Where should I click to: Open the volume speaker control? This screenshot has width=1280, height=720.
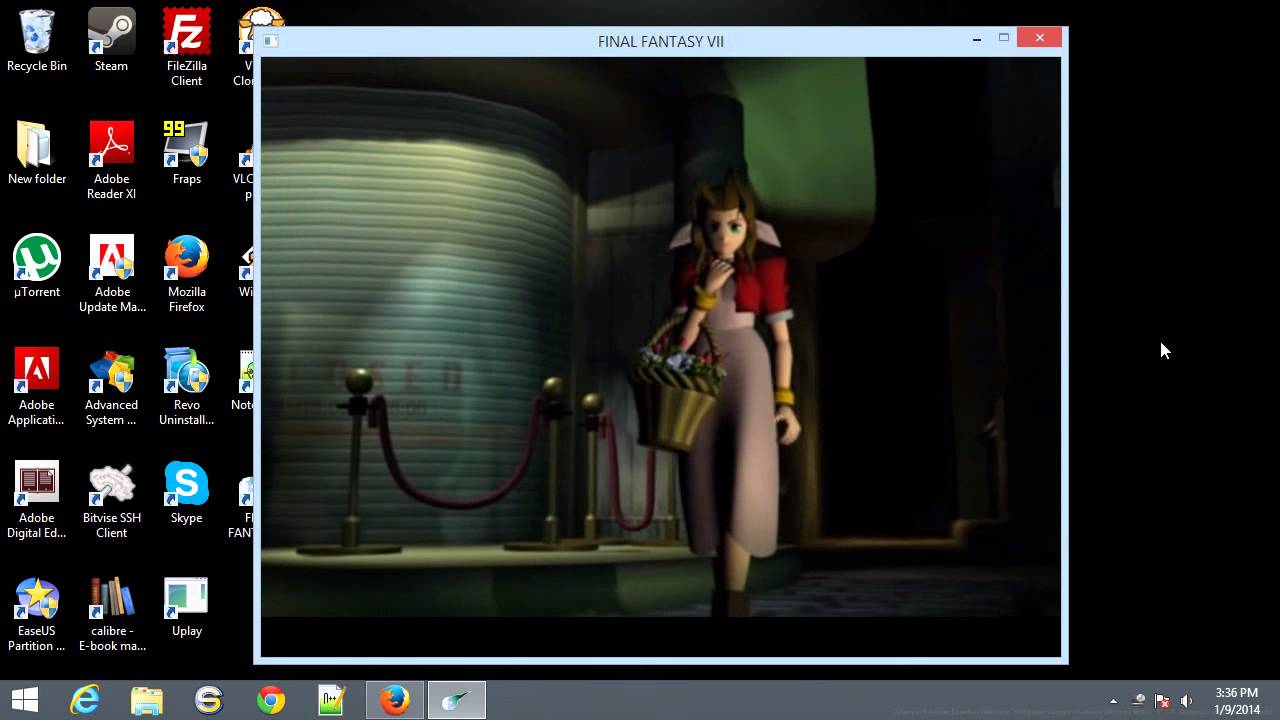pyautogui.click(x=1187, y=701)
